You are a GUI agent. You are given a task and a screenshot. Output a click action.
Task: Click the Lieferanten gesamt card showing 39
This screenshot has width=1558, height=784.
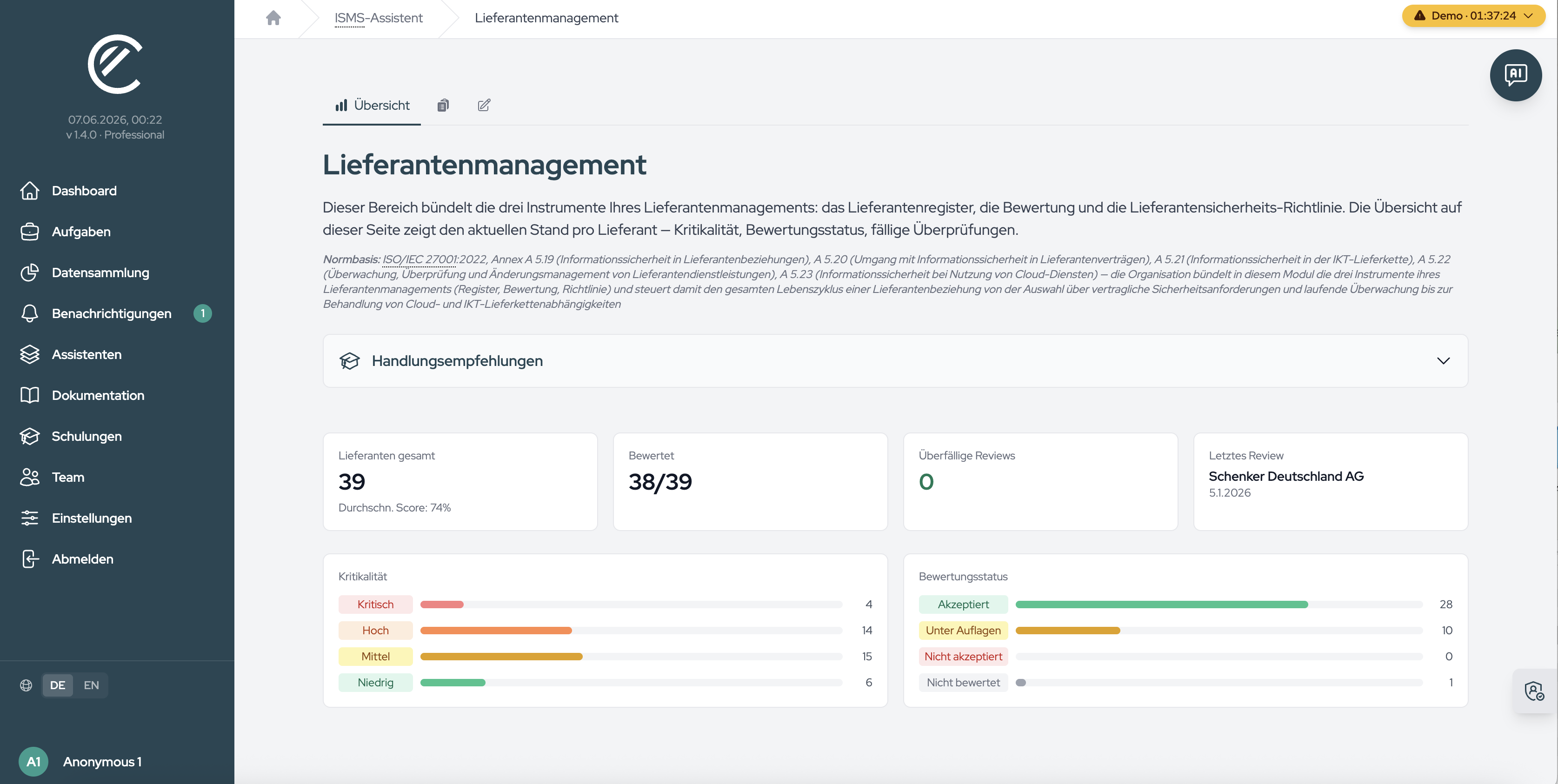pyautogui.click(x=460, y=482)
